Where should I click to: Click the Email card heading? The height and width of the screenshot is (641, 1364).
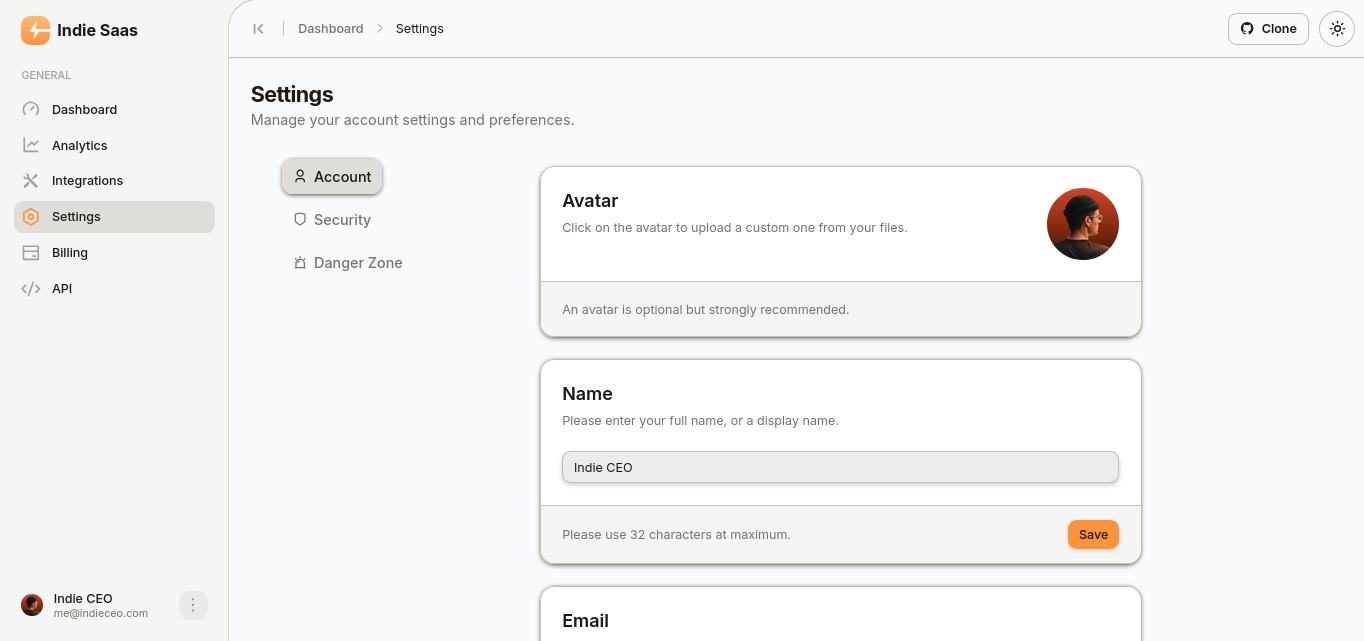coord(586,621)
